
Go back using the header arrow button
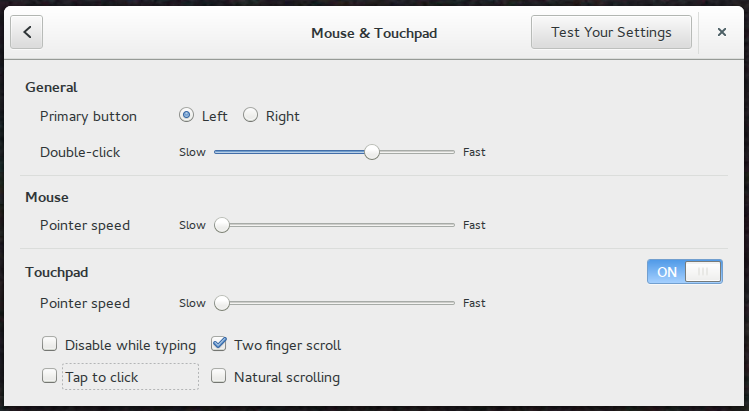[x=27, y=32]
